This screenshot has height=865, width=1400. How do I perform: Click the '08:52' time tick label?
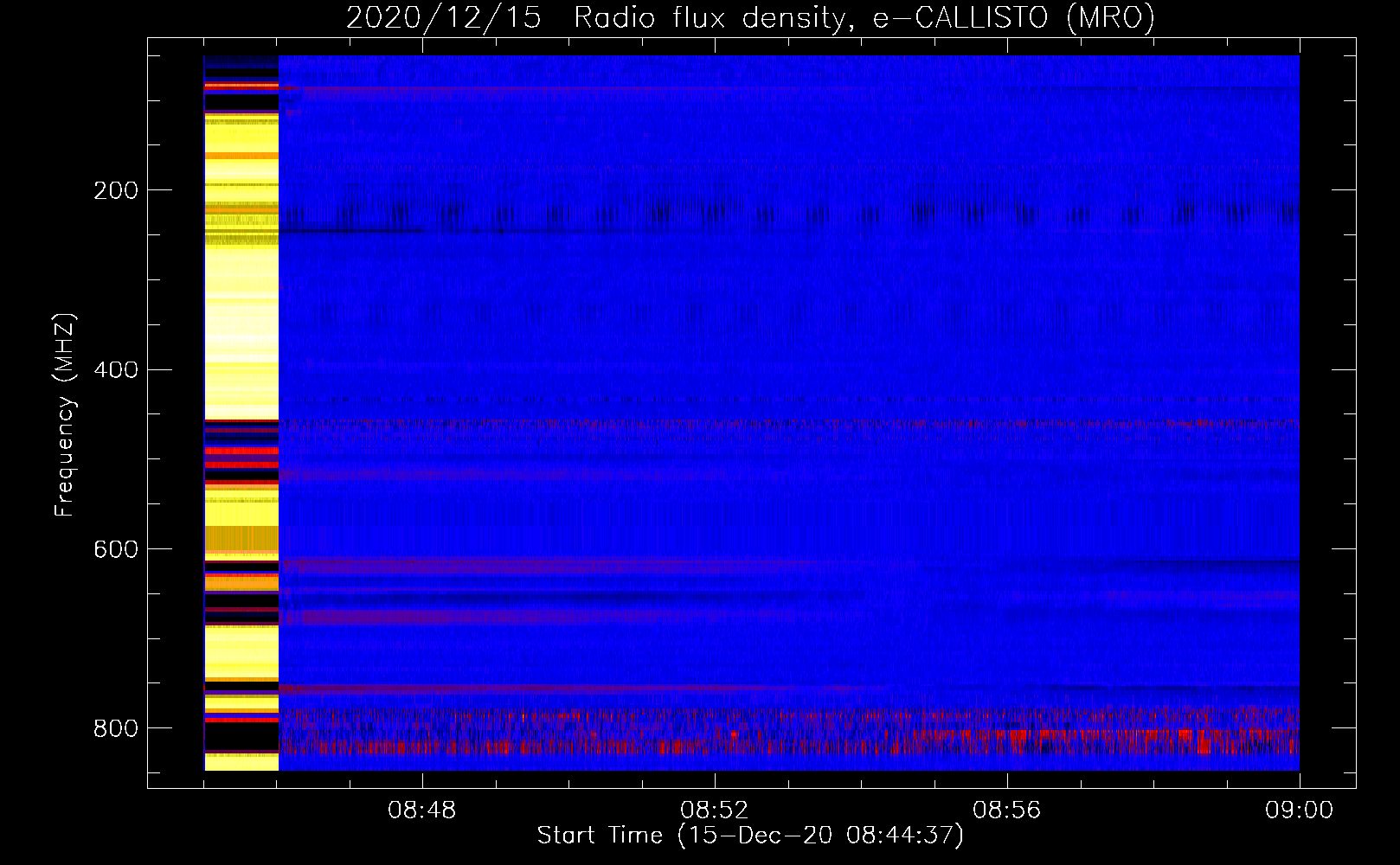pos(715,811)
